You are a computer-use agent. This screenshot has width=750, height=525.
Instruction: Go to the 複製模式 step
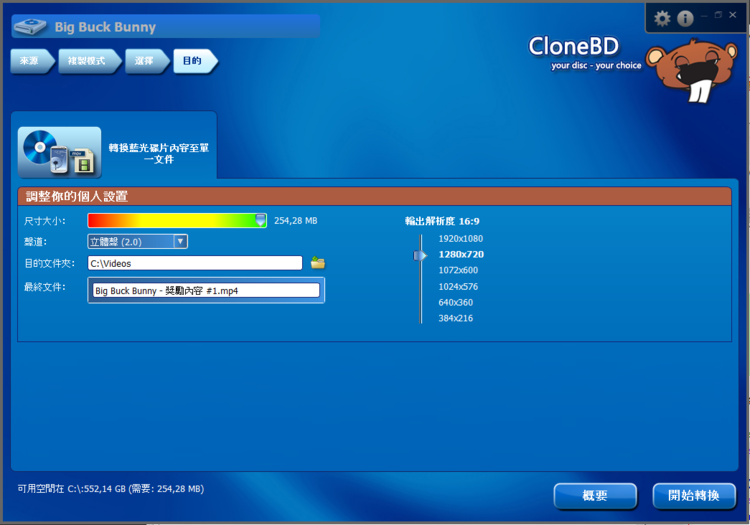pyautogui.click(x=89, y=61)
